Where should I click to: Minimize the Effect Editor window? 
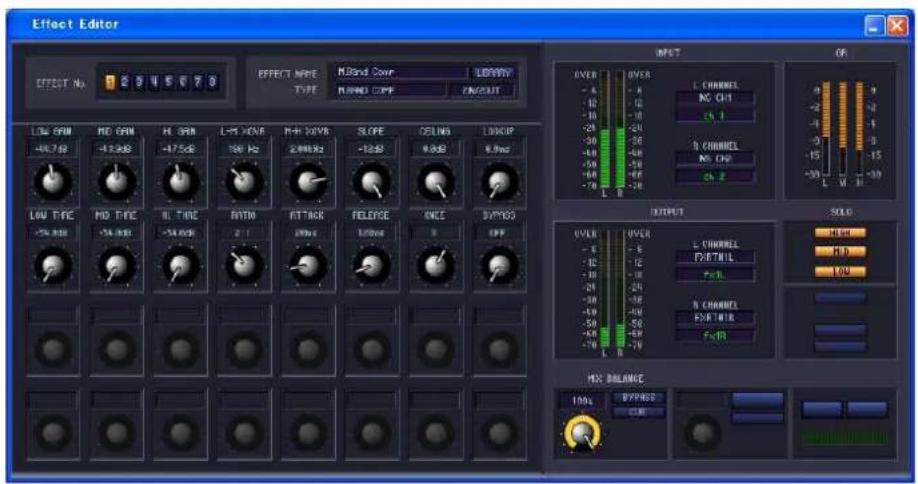(875, 26)
